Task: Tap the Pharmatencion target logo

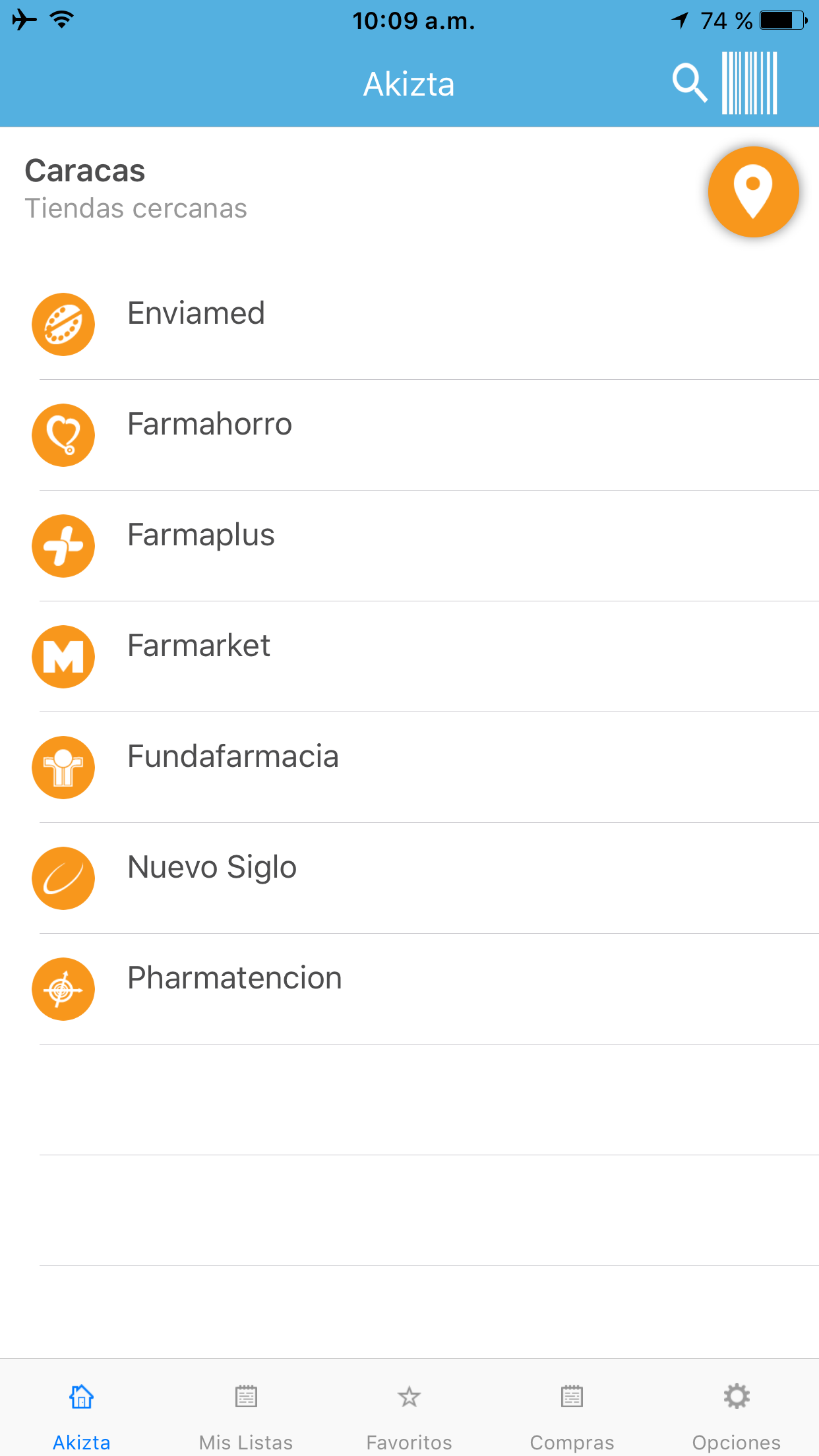Action: (x=63, y=989)
